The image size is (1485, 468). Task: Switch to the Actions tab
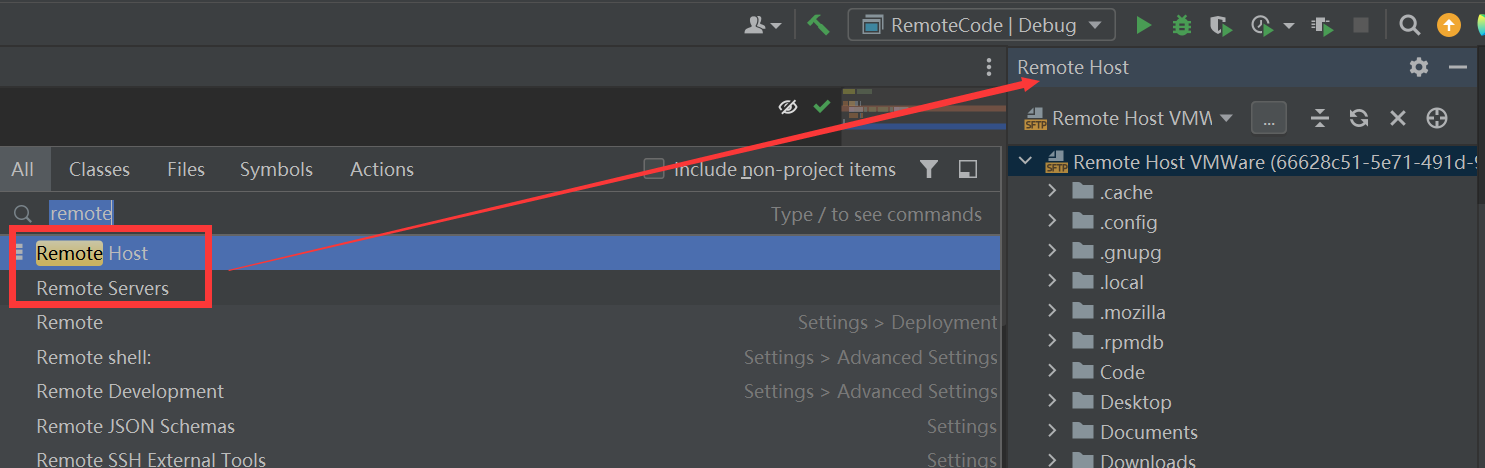pos(382,170)
